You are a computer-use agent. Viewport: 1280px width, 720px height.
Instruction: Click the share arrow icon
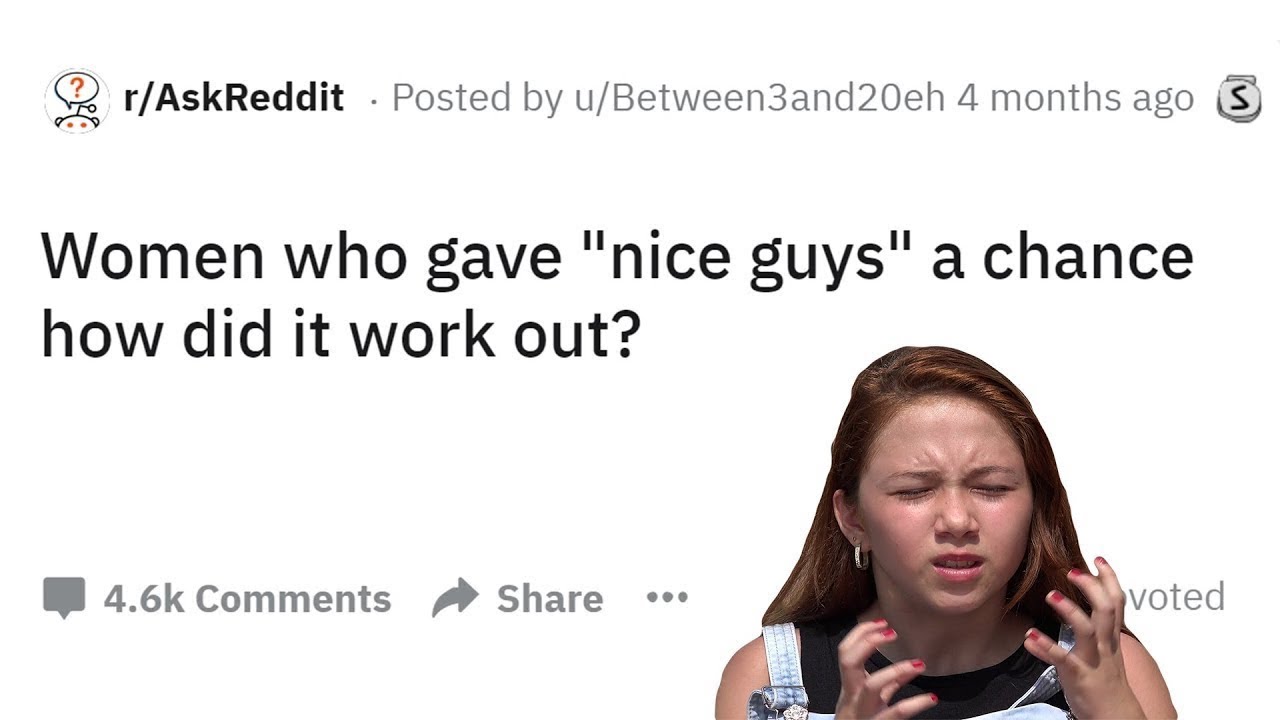(456, 598)
